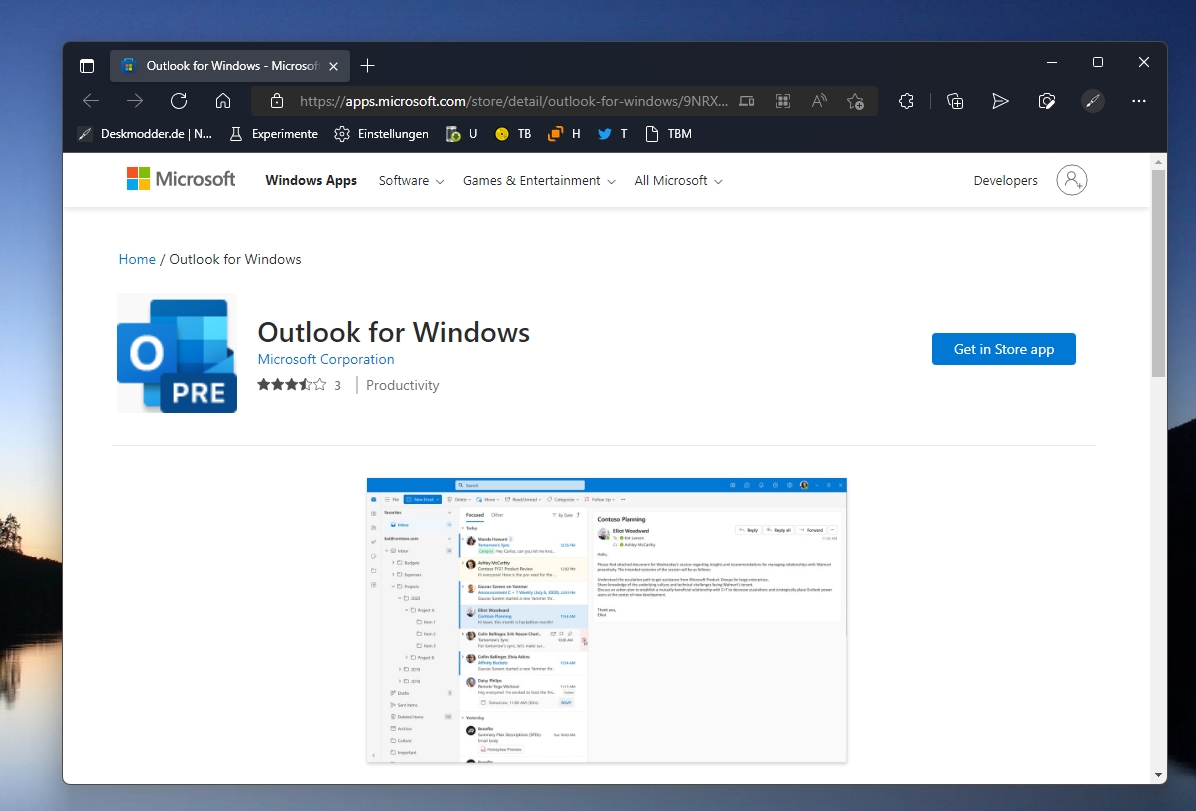
Task: Open the H bookmark
Action: (x=564, y=134)
